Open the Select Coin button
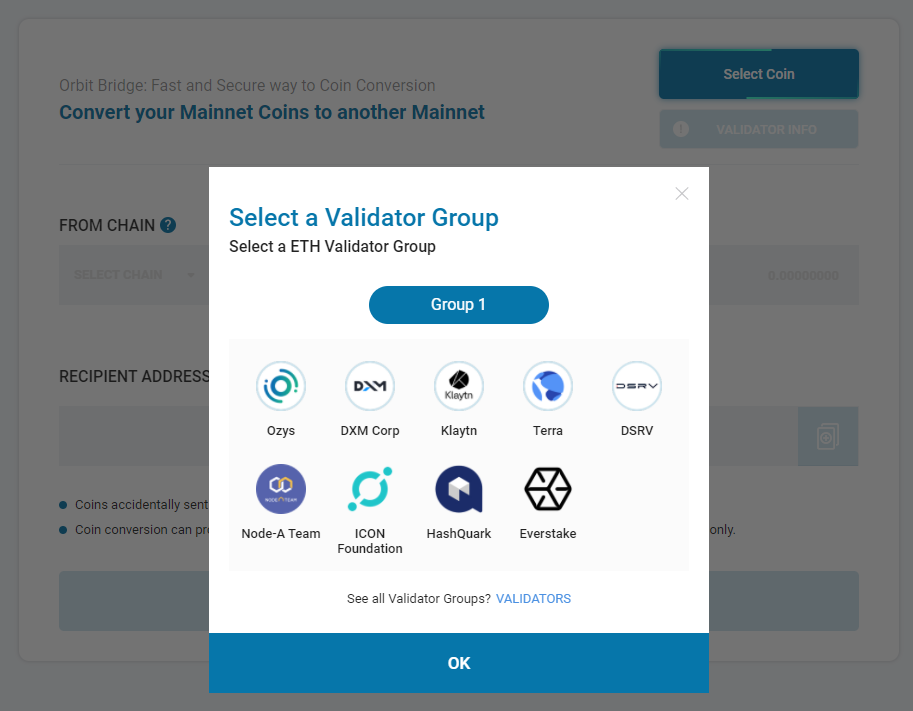The width and height of the screenshot is (913, 711). tap(759, 74)
